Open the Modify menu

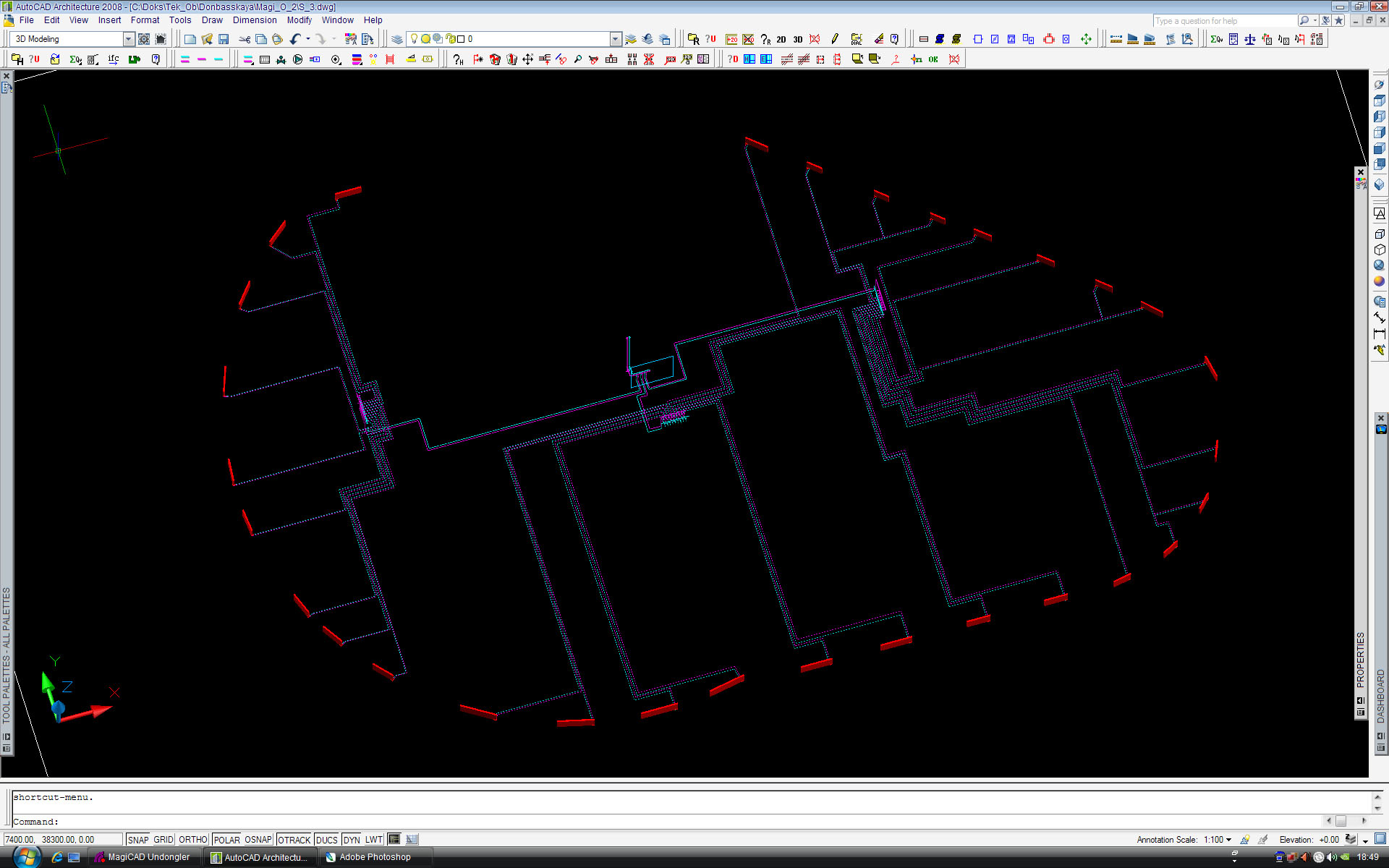[x=299, y=20]
